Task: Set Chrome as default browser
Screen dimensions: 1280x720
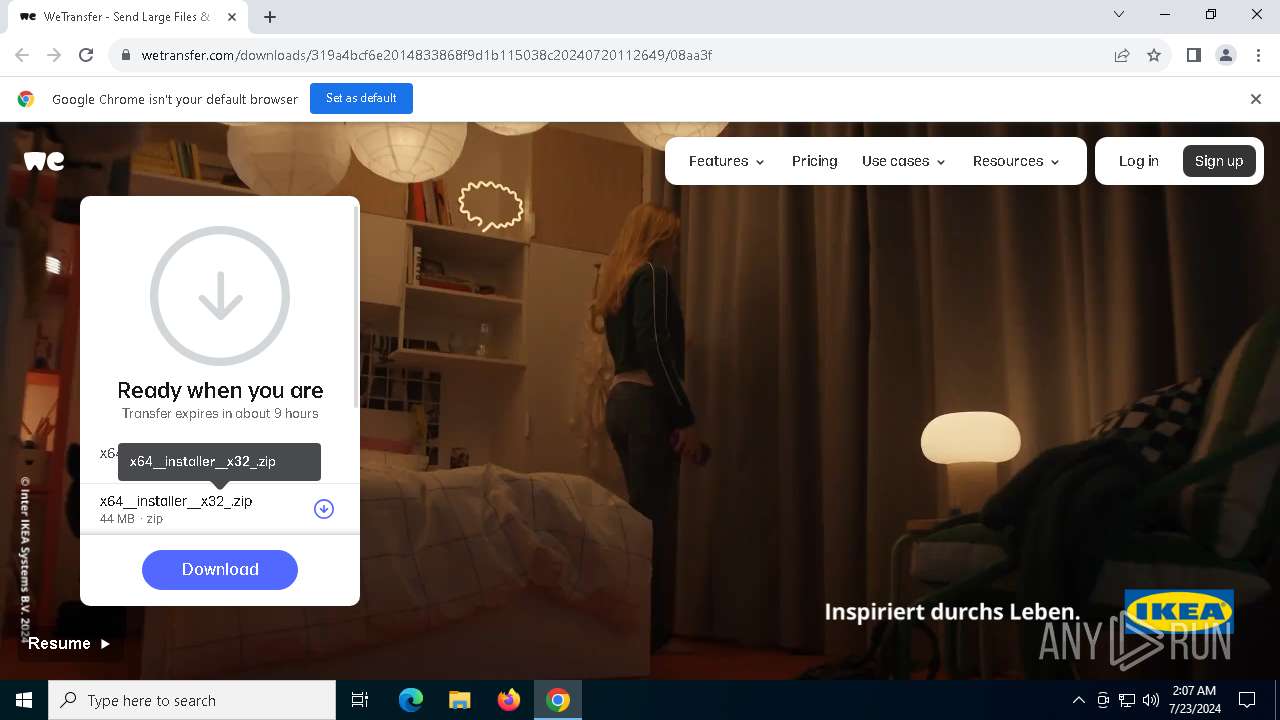Action: (361, 98)
